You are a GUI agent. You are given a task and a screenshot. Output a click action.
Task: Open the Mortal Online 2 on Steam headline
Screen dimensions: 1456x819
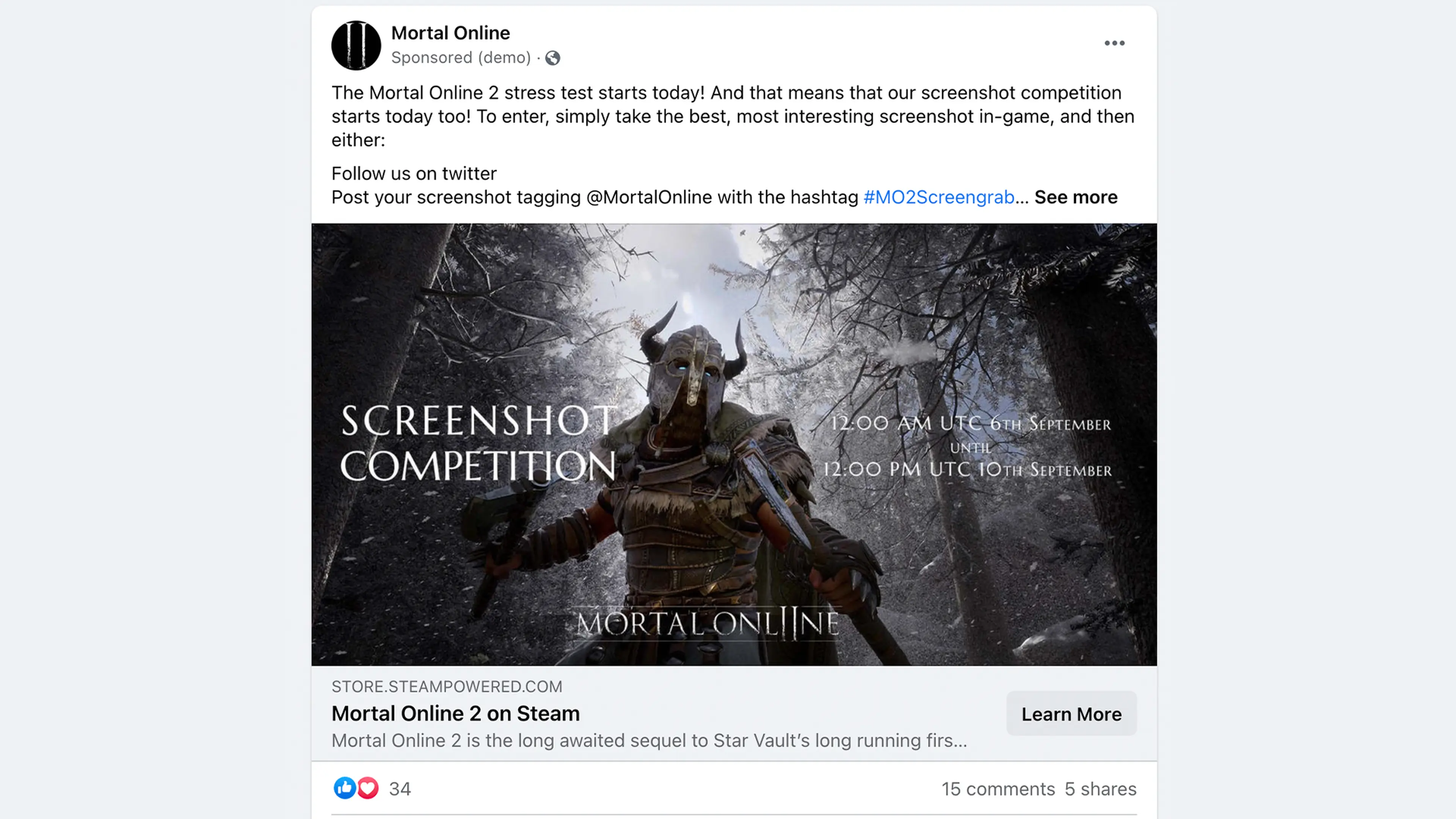pos(455,713)
